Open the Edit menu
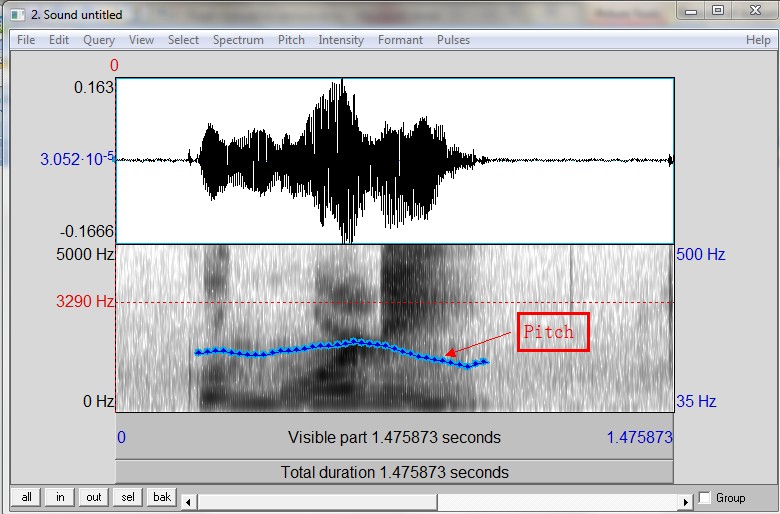The height and width of the screenshot is (514, 780). click(59, 40)
